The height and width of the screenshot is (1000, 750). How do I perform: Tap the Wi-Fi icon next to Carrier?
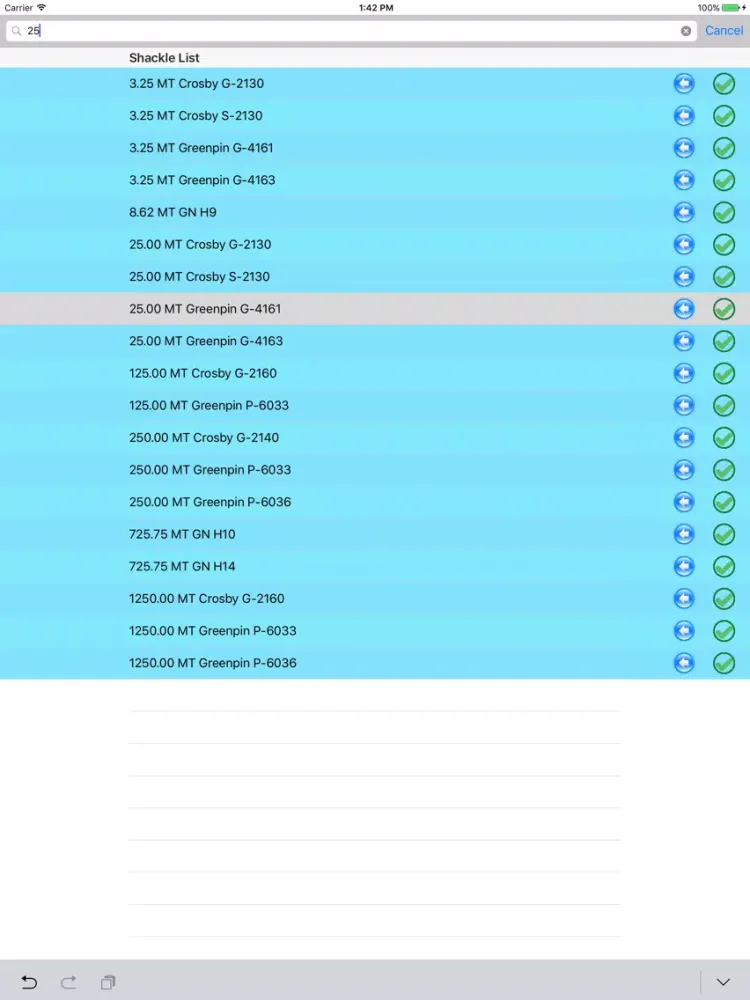tap(41, 8)
